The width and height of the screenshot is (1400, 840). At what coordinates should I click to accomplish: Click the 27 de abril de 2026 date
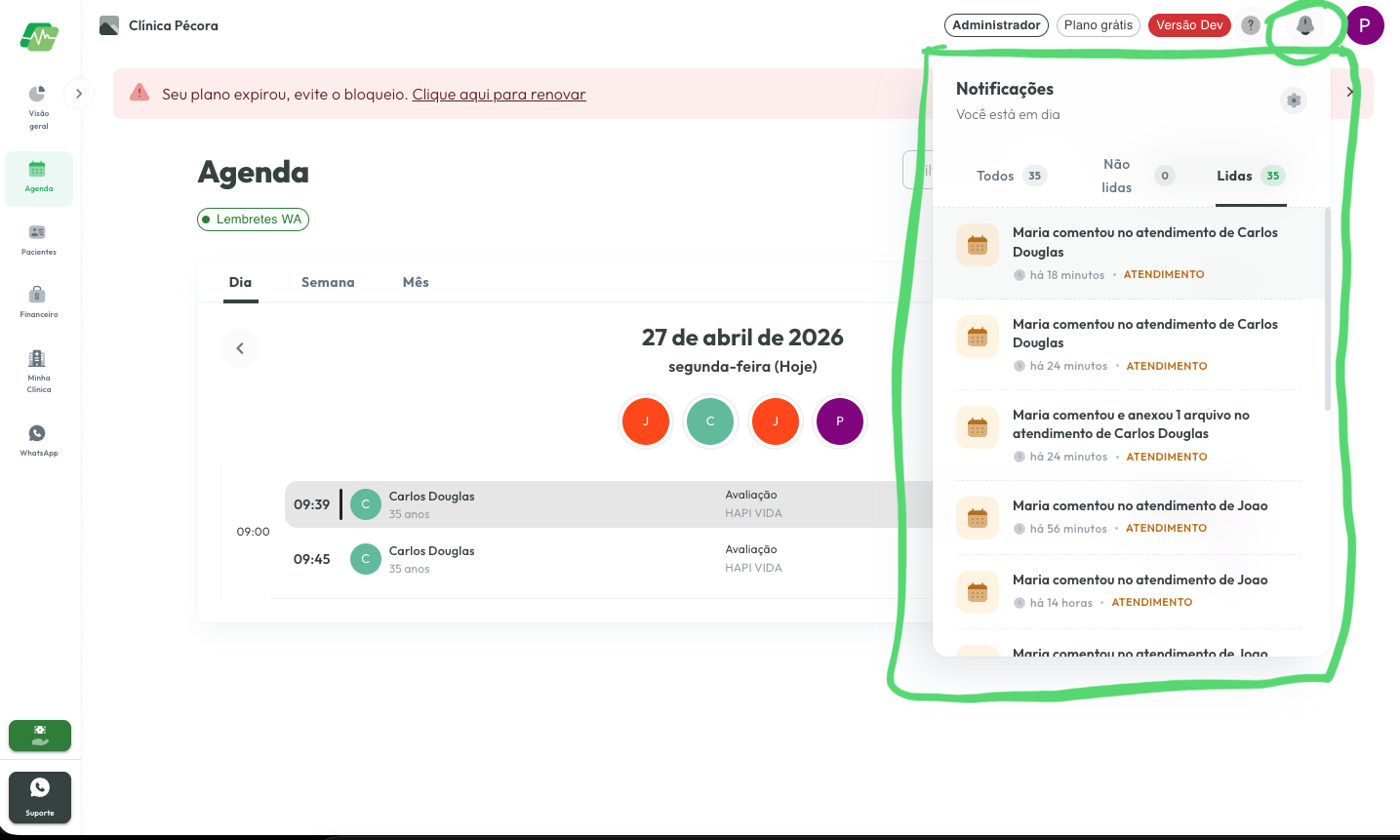pyautogui.click(x=742, y=338)
